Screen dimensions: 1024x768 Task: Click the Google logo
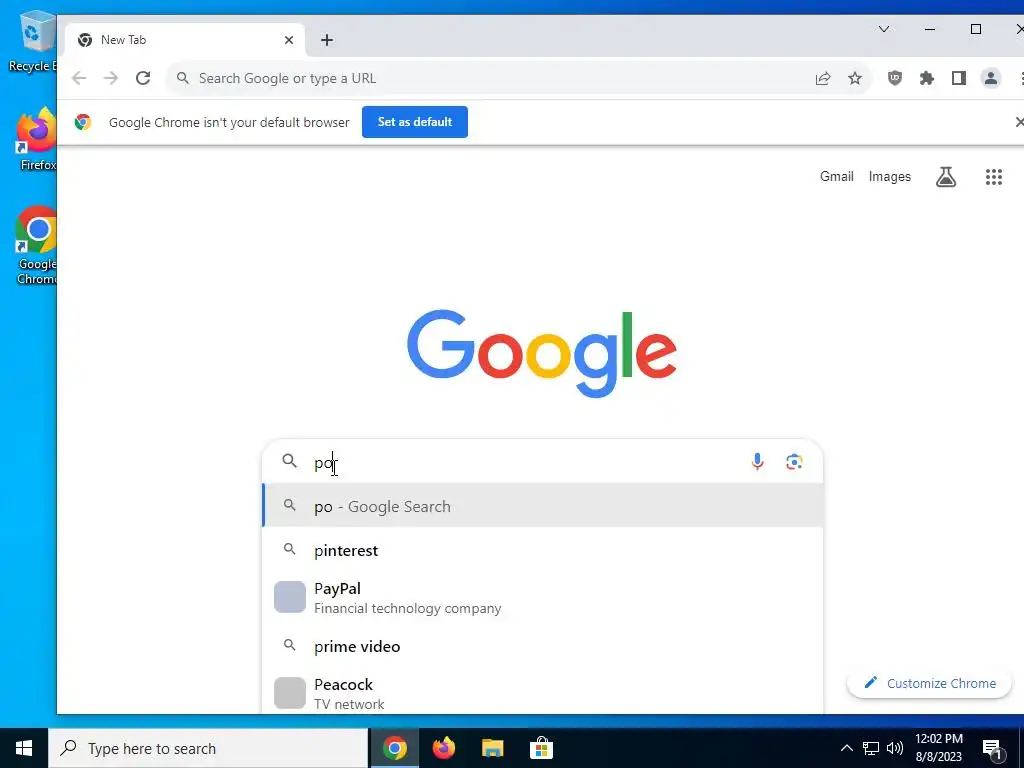click(x=541, y=353)
